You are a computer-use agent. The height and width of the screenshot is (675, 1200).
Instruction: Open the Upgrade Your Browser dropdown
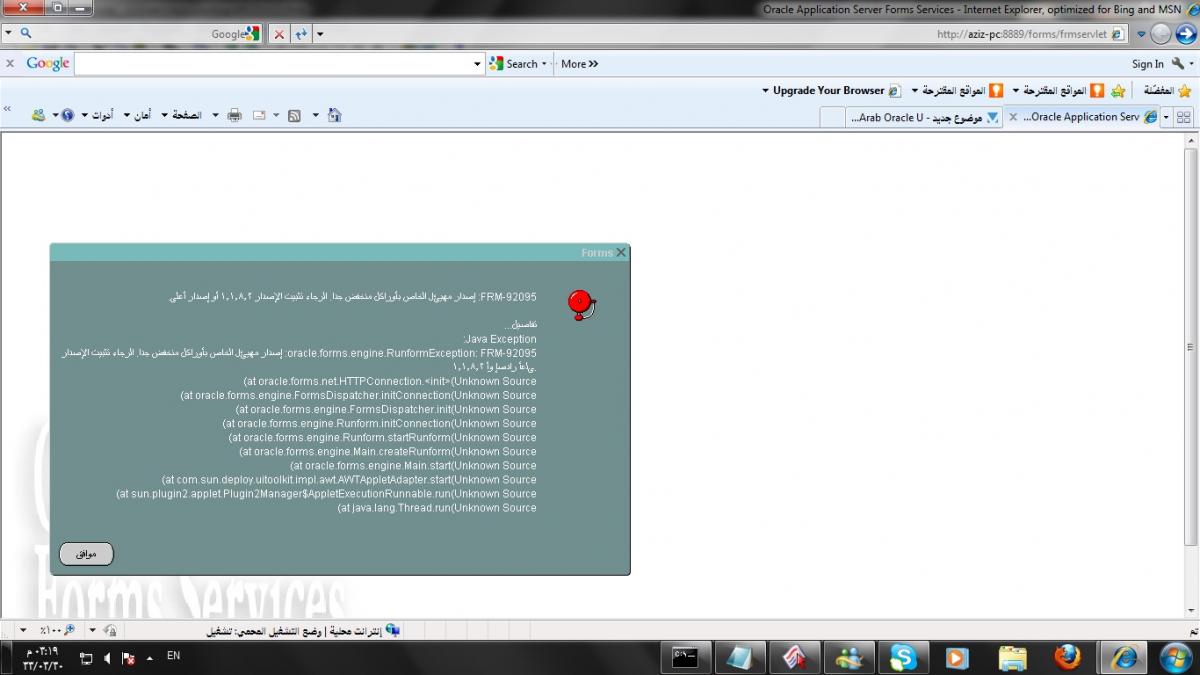click(x=767, y=91)
